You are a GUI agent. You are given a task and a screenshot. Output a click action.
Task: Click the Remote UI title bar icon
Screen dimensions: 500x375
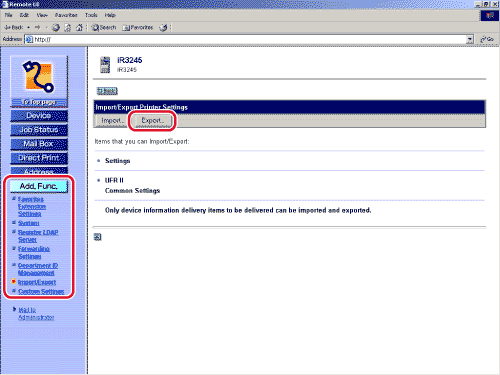(5, 4)
